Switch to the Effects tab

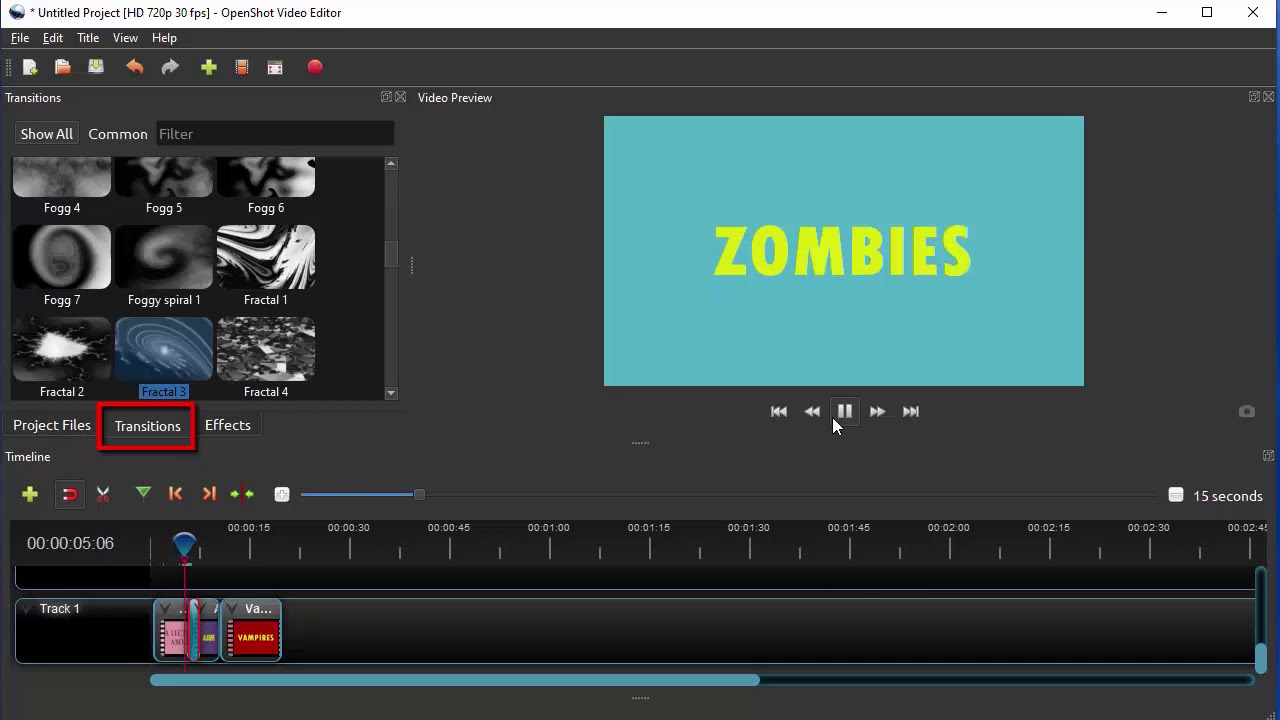[228, 425]
